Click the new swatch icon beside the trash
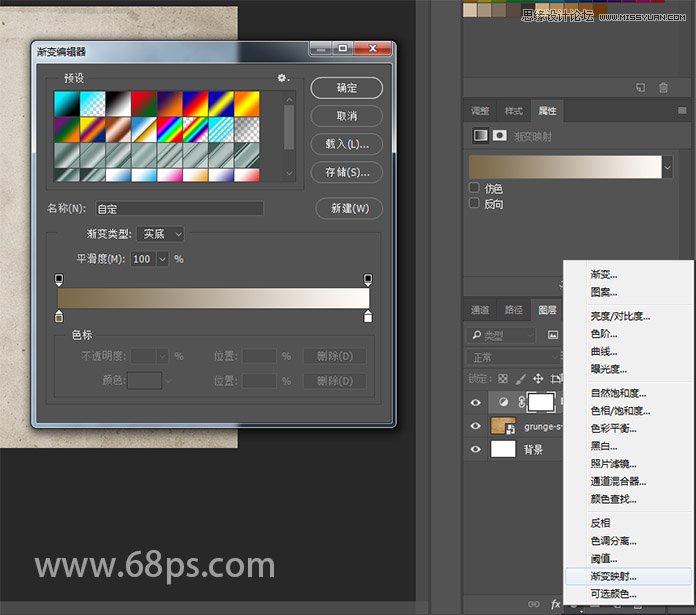This screenshot has height=615, width=696. pyautogui.click(x=640, y=88)
